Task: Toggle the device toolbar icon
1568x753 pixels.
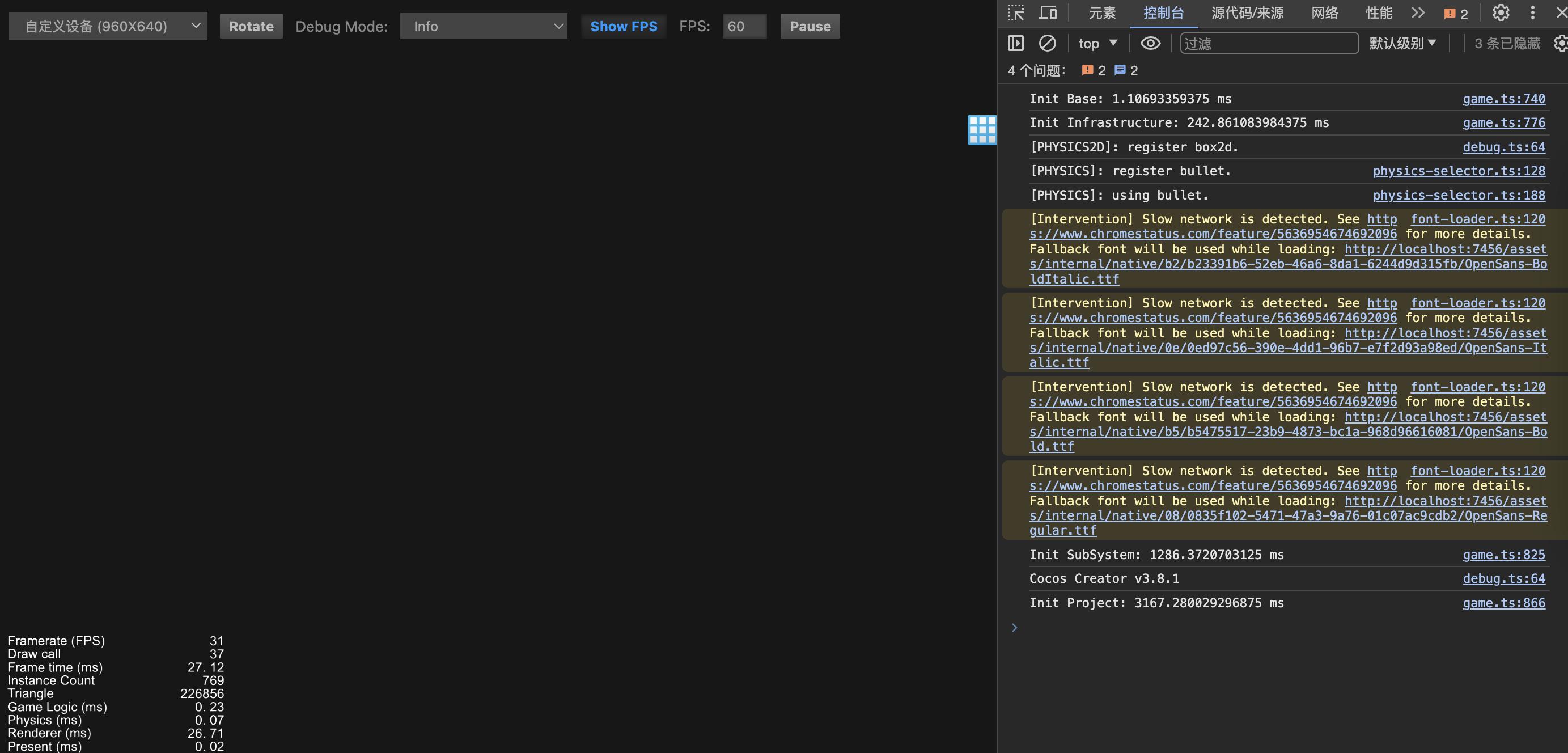Action: coord(1048,13)
